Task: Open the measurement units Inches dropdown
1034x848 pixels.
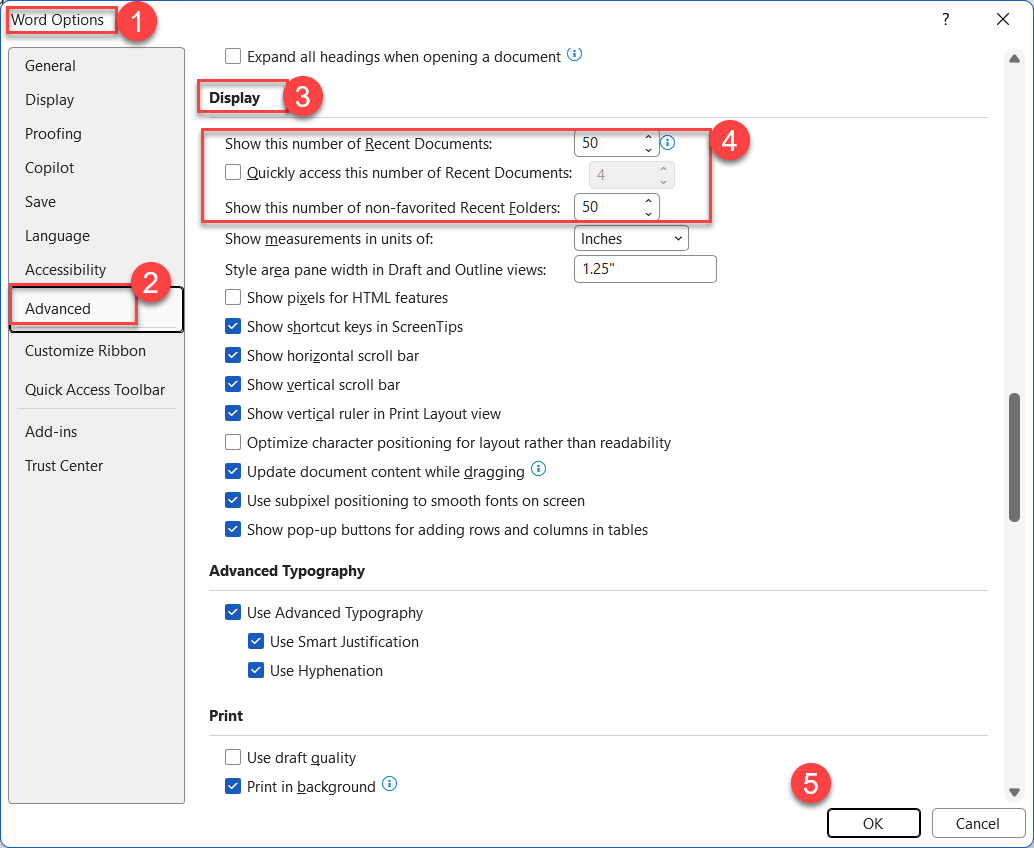Action: 631,239
